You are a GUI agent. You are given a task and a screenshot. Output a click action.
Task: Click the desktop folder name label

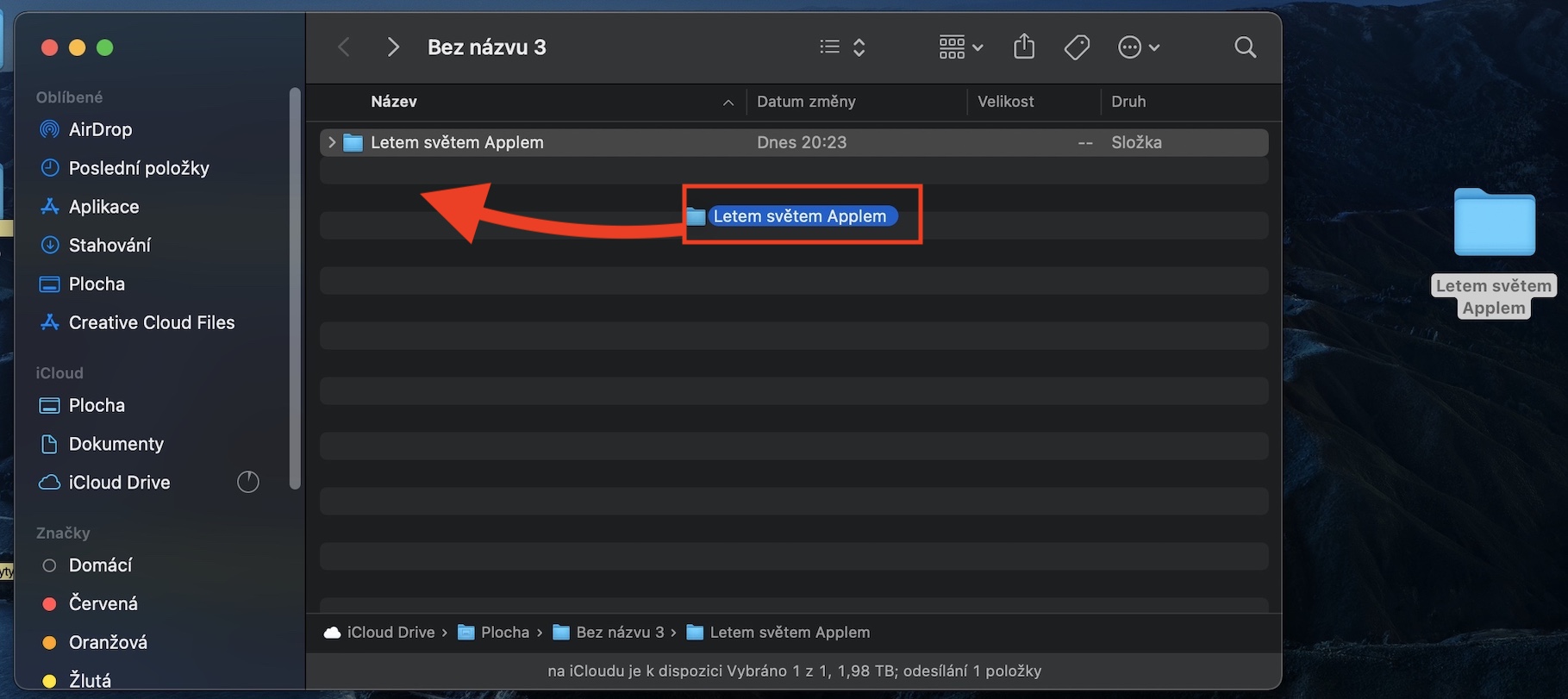click(1494, 297)
